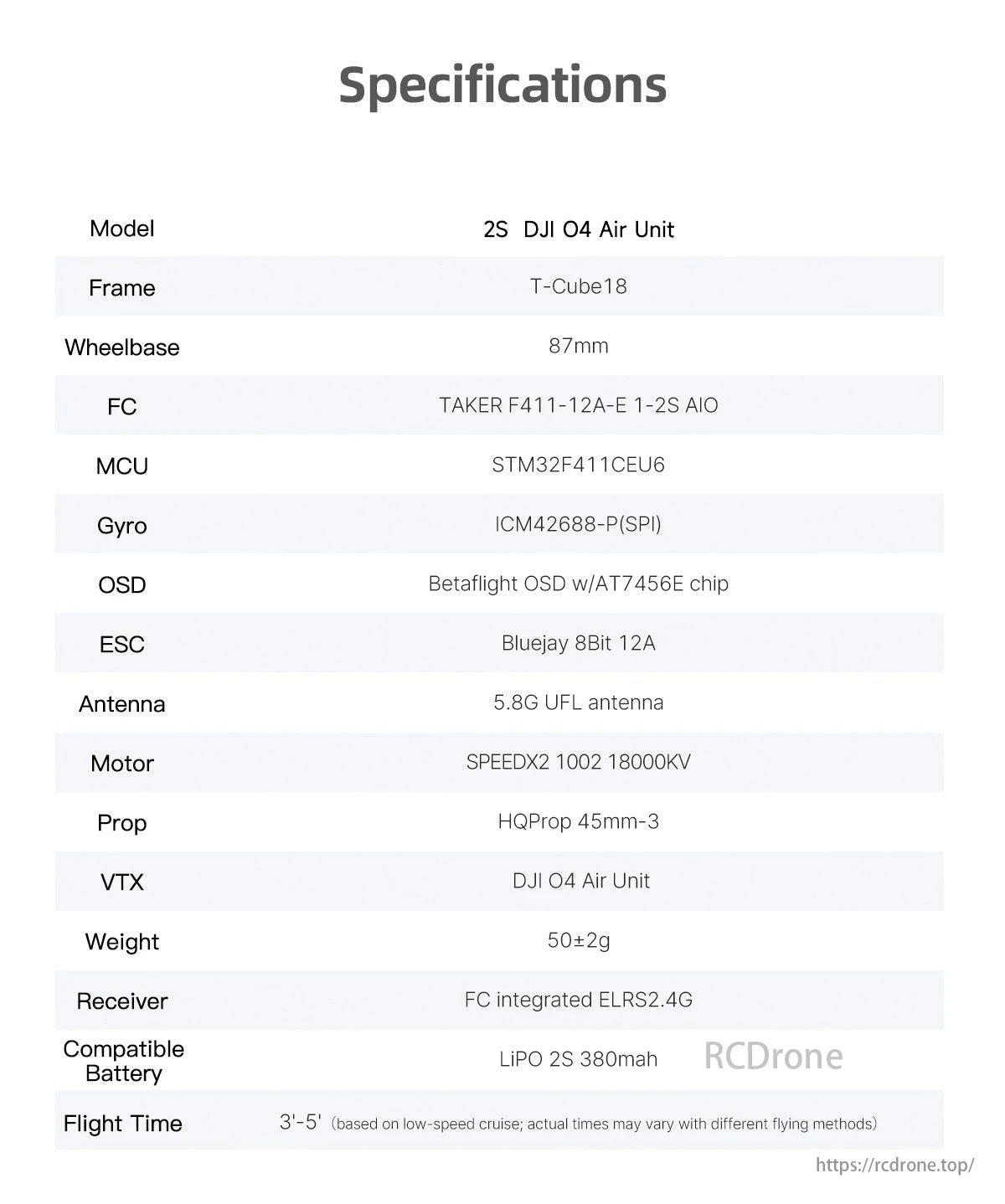The height and width of the screenshot is (1204, 1005).
Task: Click the STM32F411CEU6 MCU value
Action: pyautogui.click(x=579, y=465)
